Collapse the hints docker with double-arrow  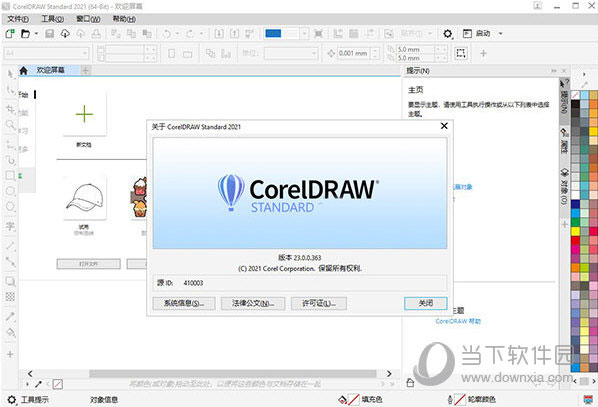[554, 71]
